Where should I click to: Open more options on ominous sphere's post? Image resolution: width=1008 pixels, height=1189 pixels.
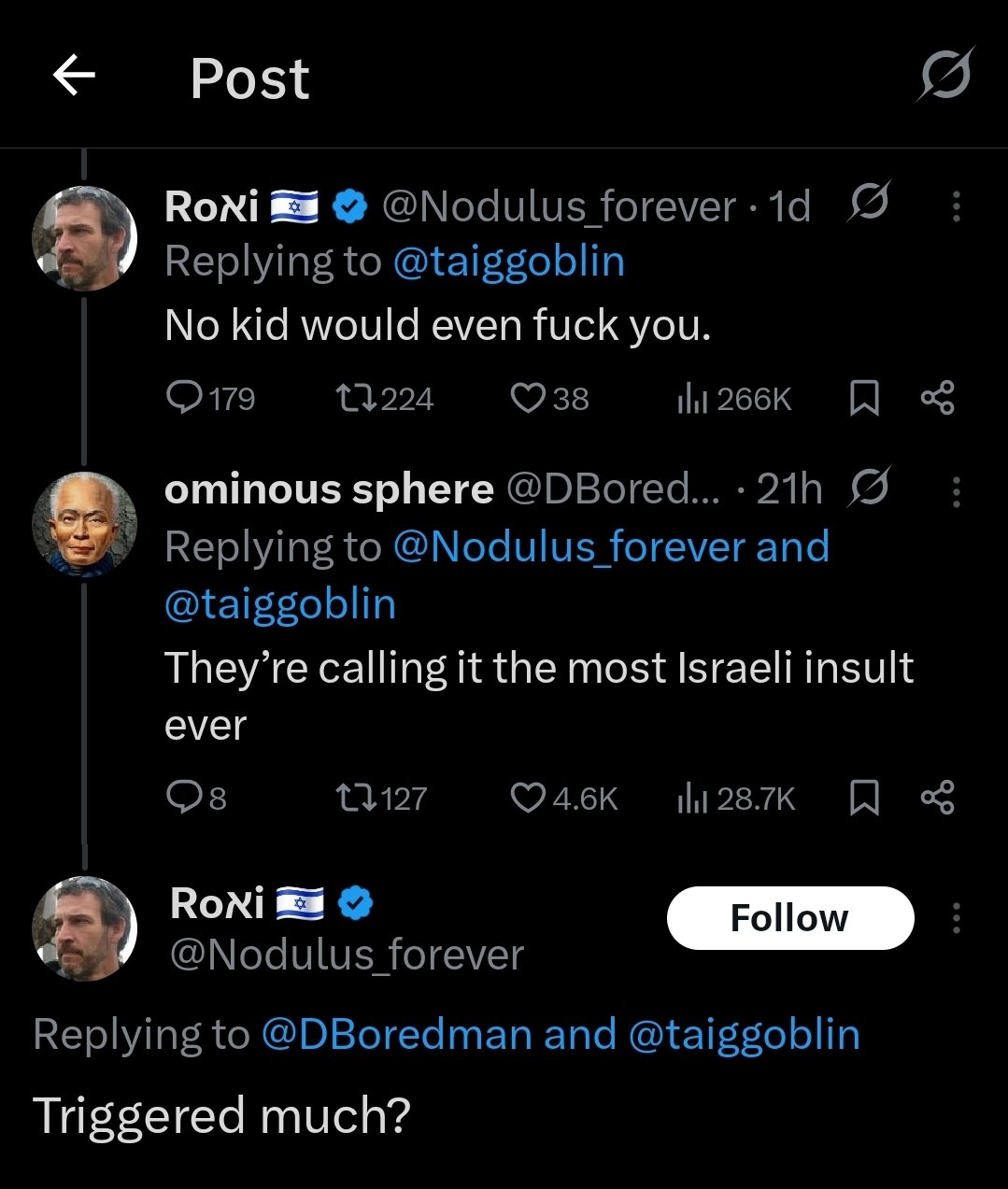pos(956,491)
